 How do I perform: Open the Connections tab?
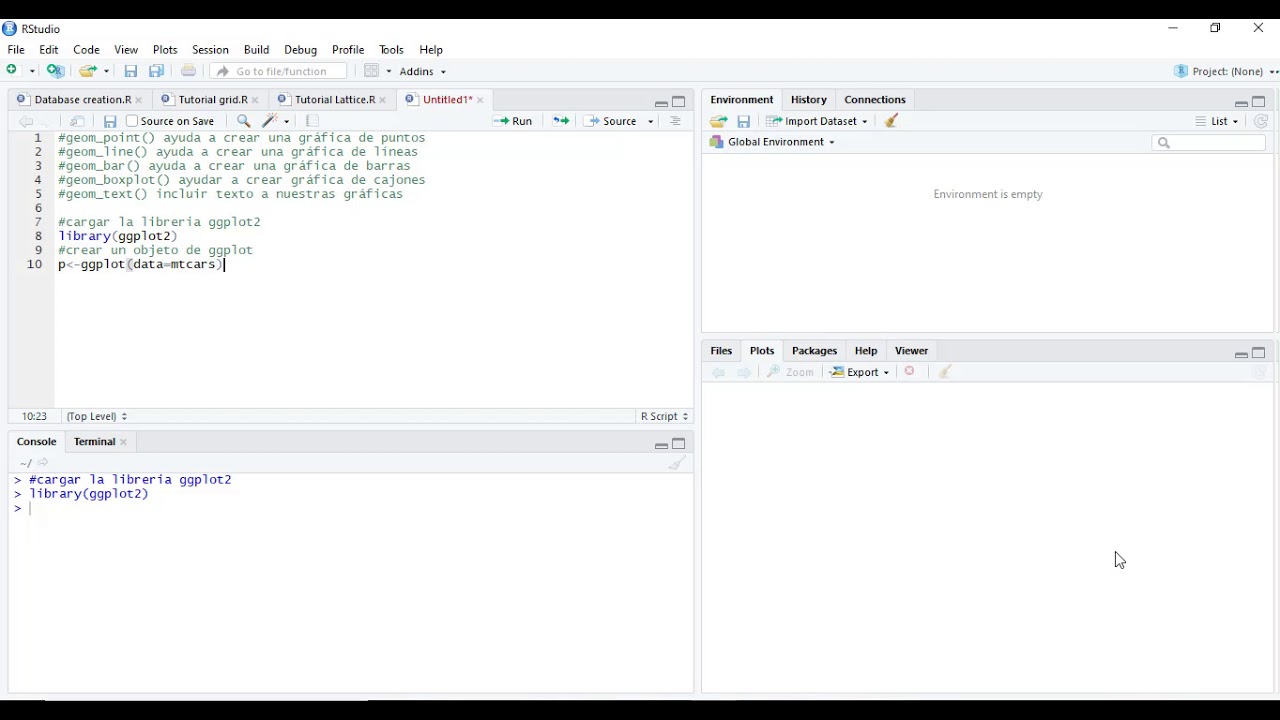point(875,100)
